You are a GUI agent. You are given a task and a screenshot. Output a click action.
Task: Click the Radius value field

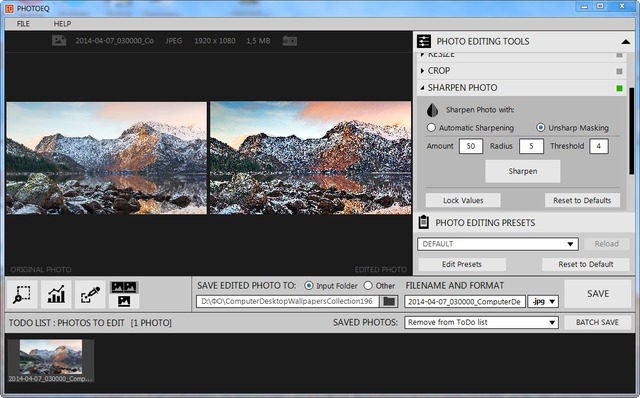[x=531, y=146]
